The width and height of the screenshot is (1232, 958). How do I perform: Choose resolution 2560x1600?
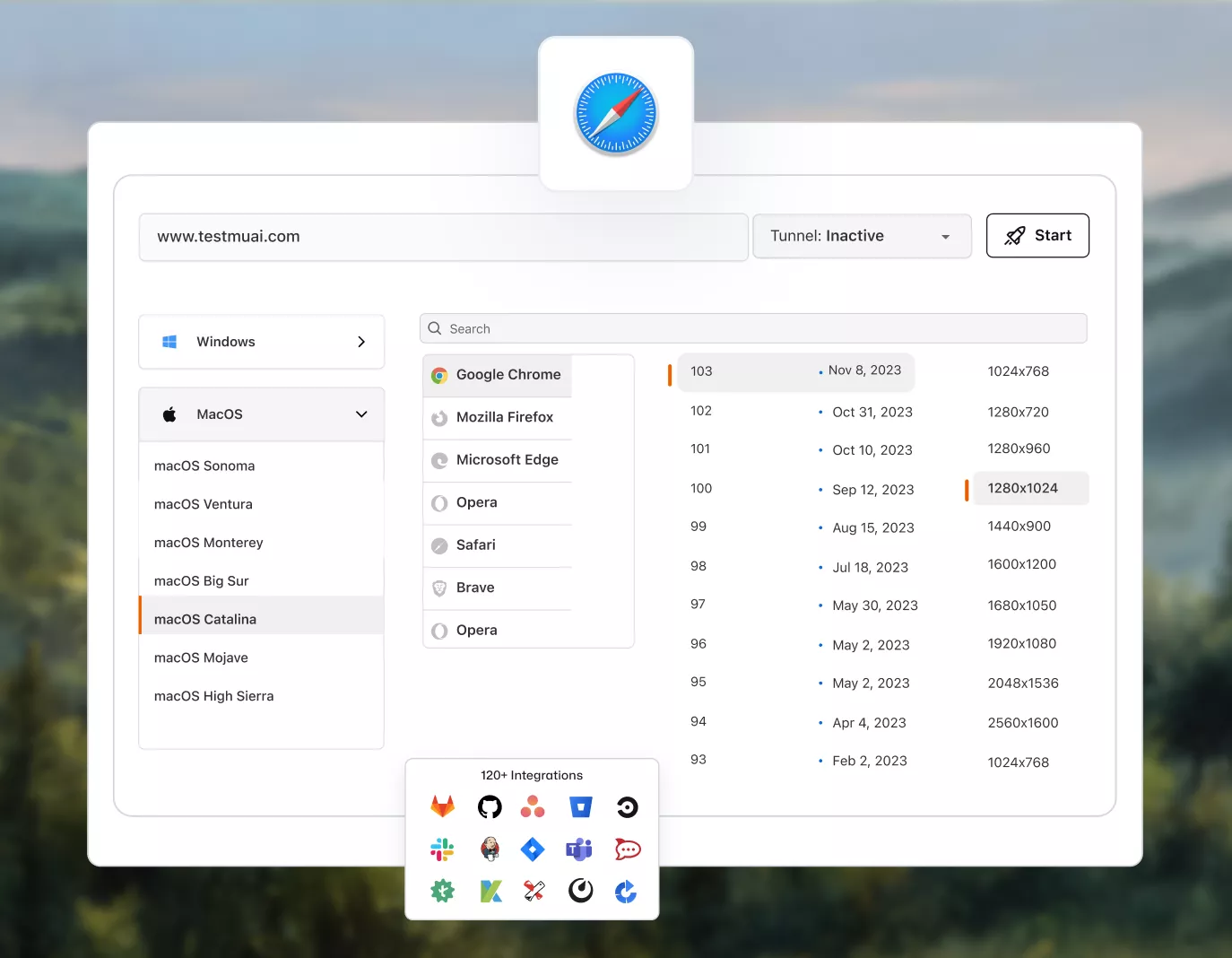(1023, 723)
